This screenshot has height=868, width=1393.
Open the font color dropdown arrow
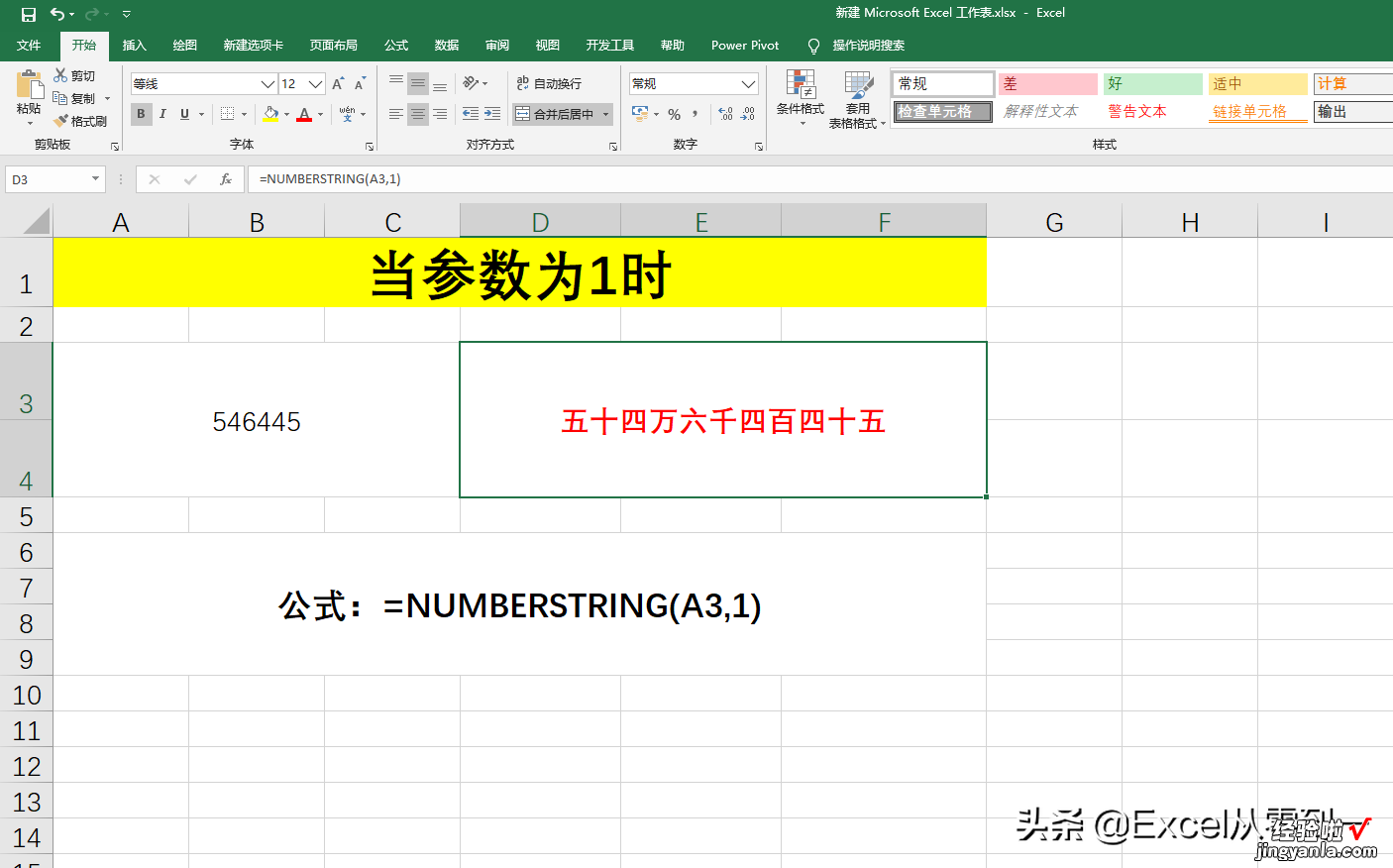pyautogui.click(x=320, y=114)
